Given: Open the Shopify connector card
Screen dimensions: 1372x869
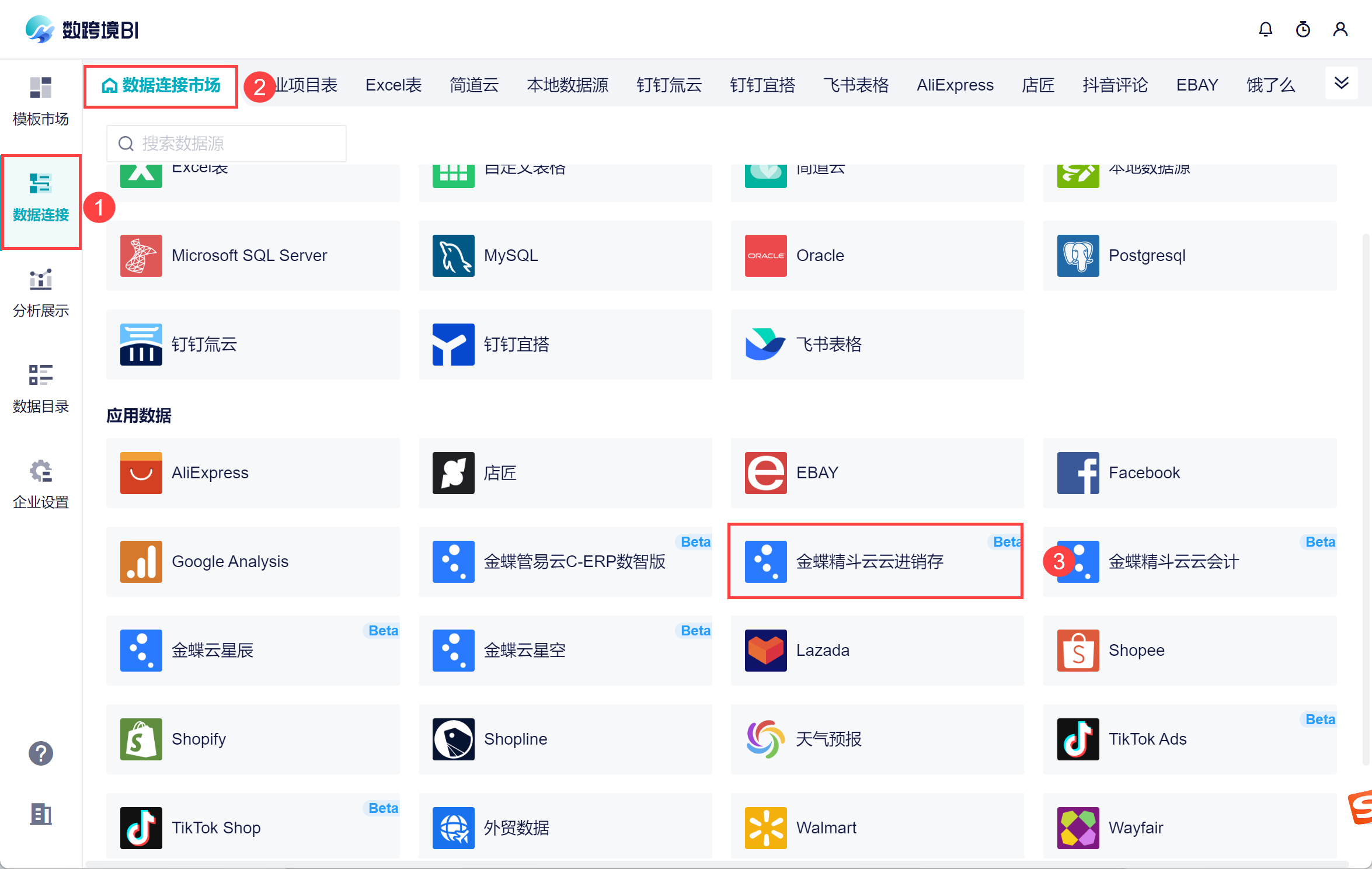Looking at the screenshot, I should pyautogui.click(x=253, y=739).
